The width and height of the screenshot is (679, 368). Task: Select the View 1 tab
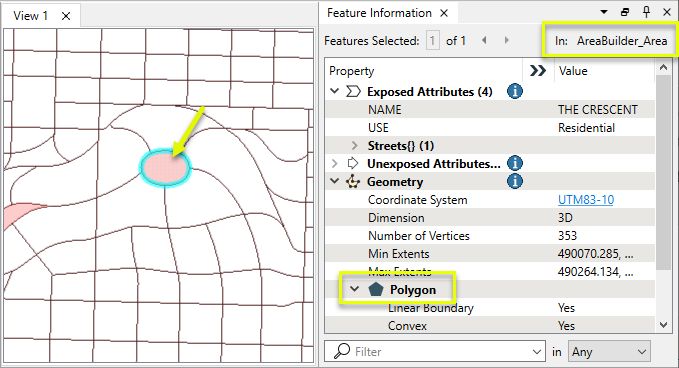(30, 16)
